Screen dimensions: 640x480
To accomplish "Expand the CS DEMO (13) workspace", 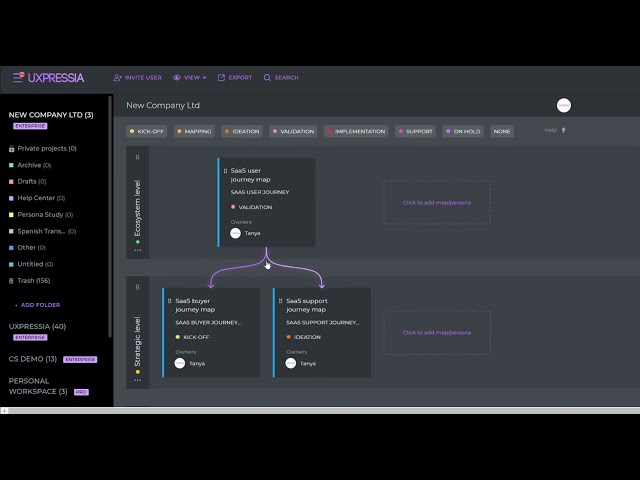I will pyautogui.click(x=33, y=359).
